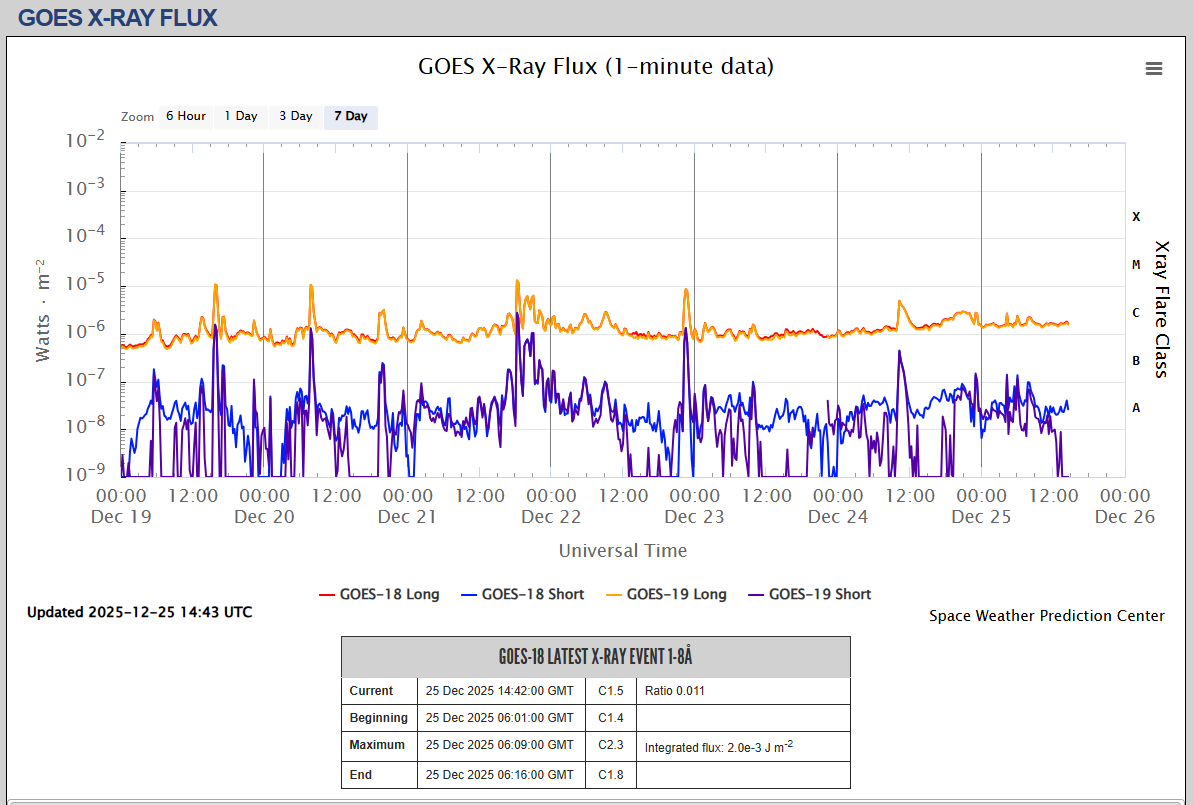Image resolution: width=1193 pixels, height=805 pixels.
Task: Click the Updated 2025-12-25 timestamp text
Action: pos(140,612)
